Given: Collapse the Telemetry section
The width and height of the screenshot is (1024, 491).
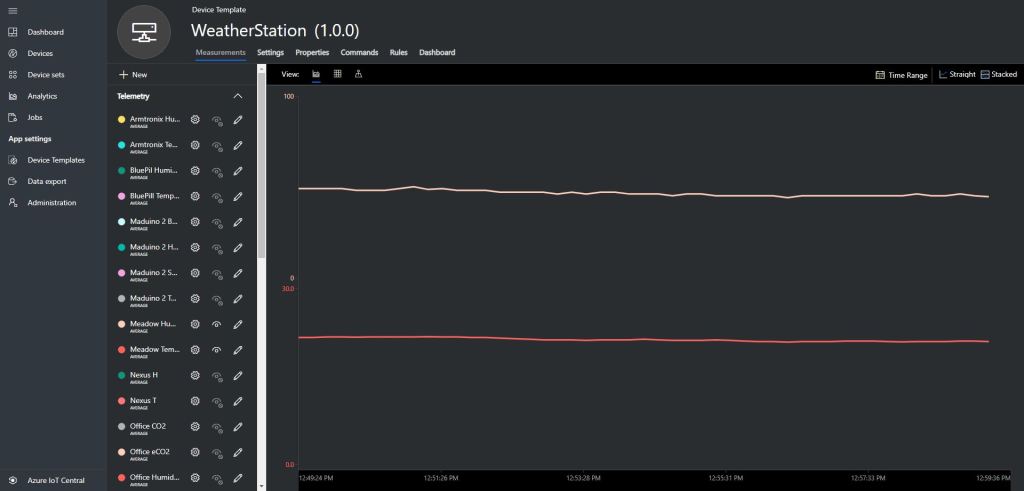Looking at the screenshot, I should point(237,96).
